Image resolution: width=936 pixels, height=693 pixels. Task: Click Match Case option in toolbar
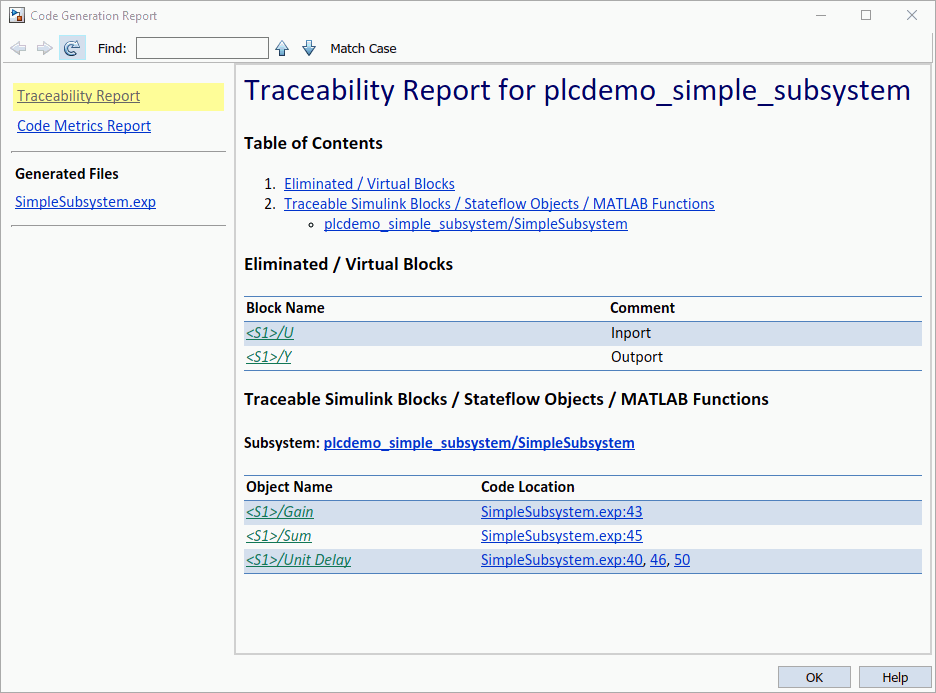363,48
